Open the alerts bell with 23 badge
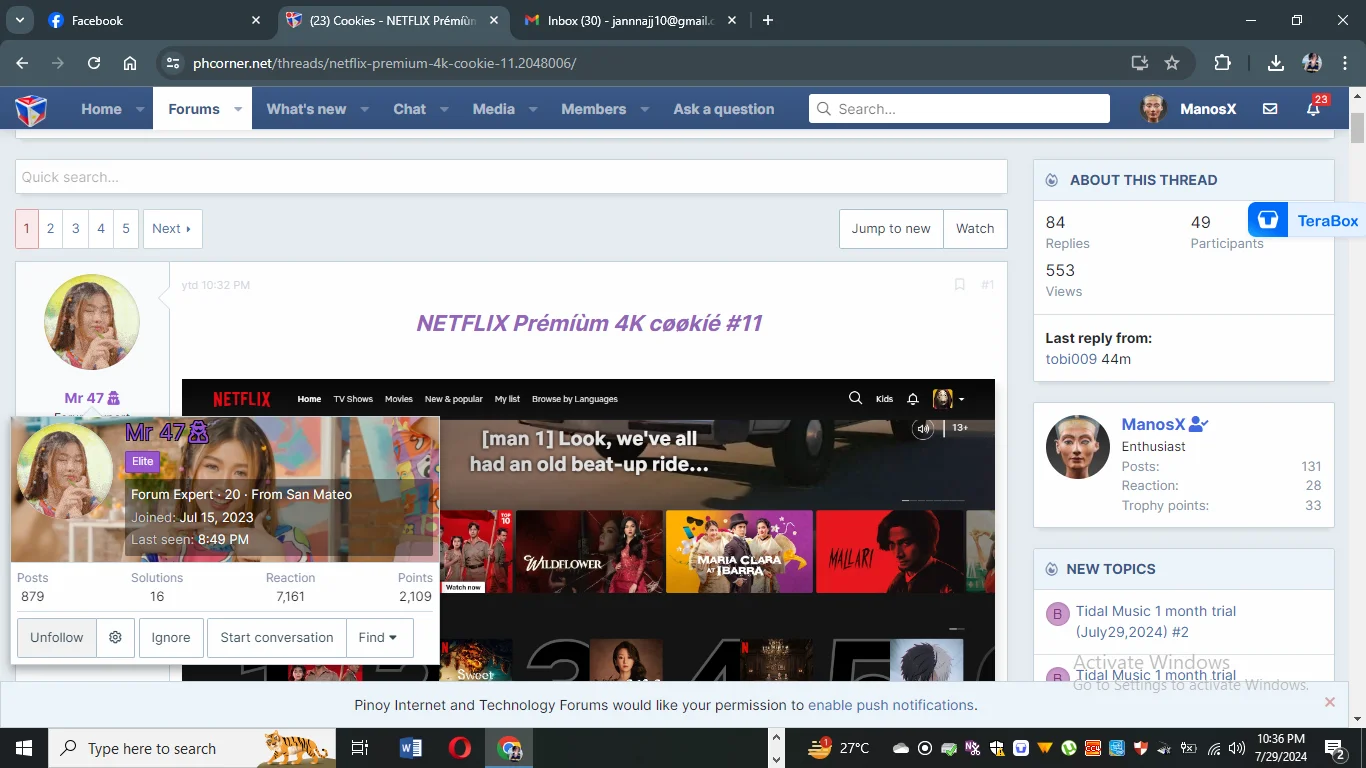The width and height of the screenshot is (1366, 768). point(1314,108)
